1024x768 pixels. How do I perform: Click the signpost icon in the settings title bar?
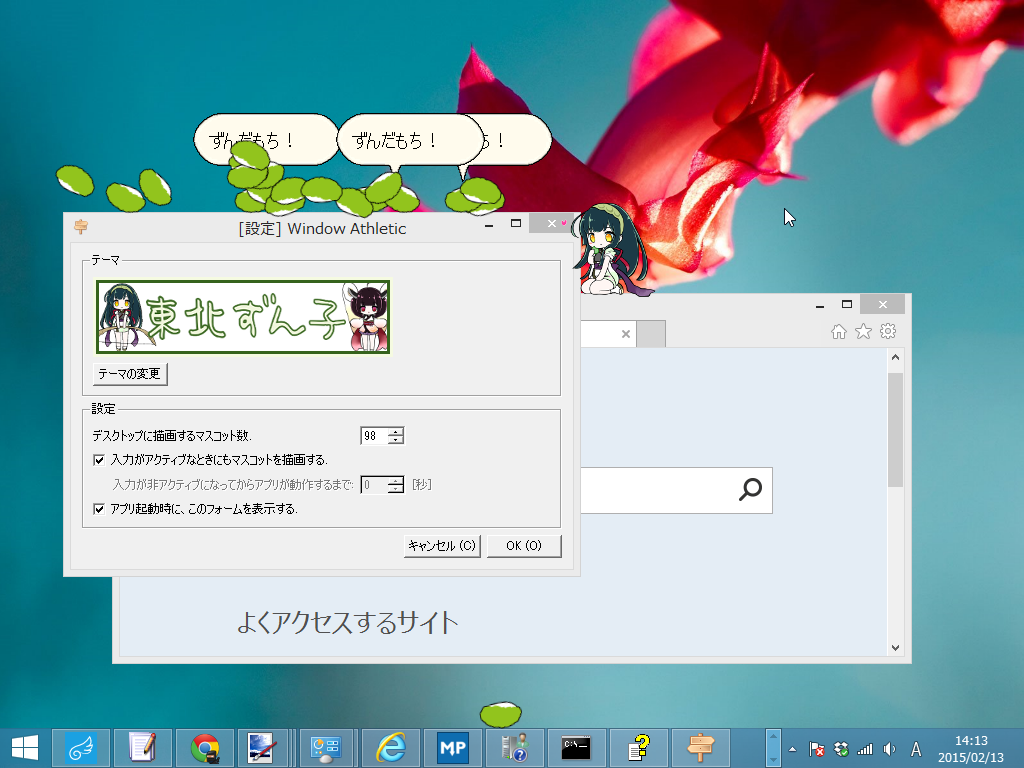[81, 227]
